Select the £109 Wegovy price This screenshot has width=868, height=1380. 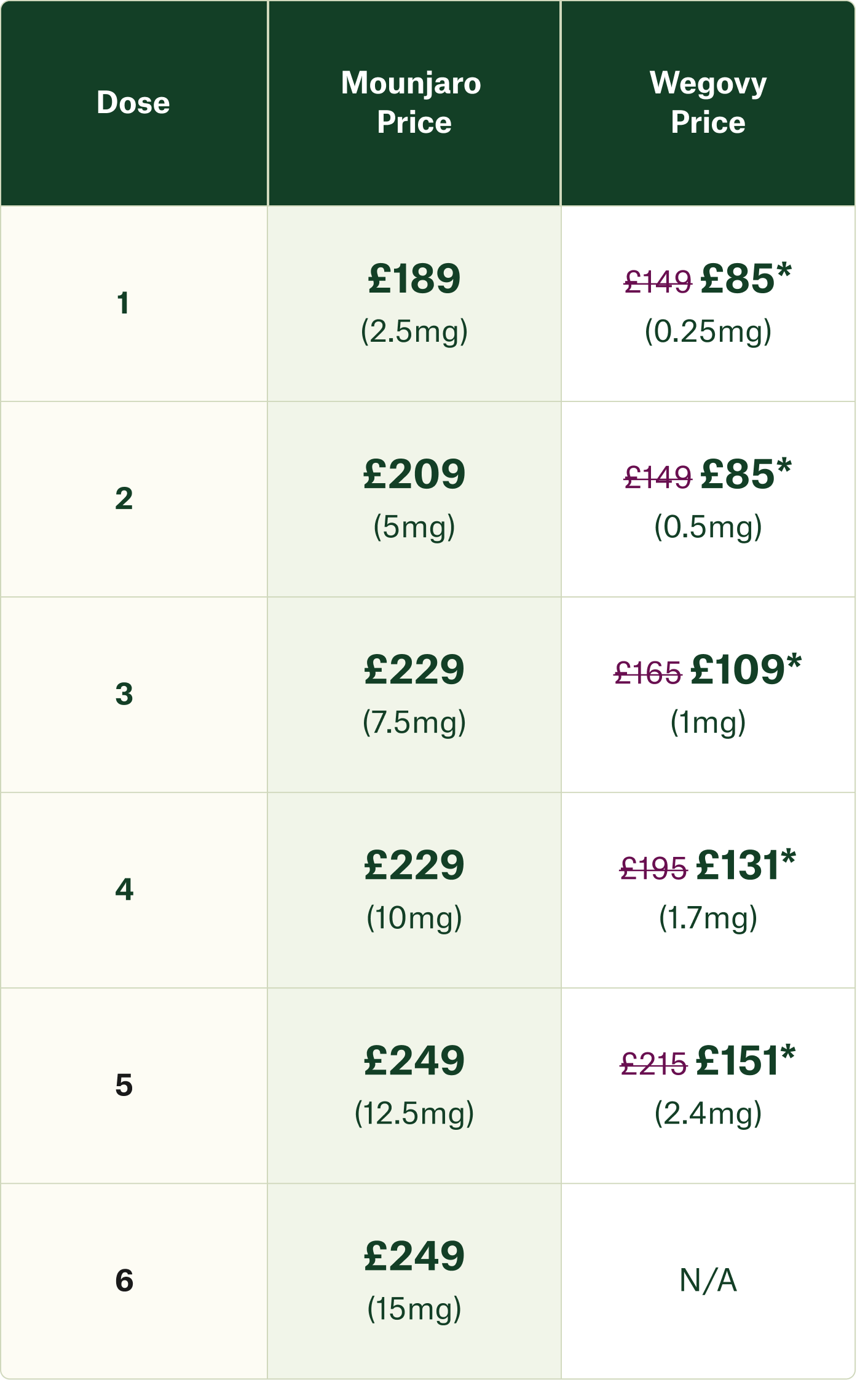tap(746, 669)
